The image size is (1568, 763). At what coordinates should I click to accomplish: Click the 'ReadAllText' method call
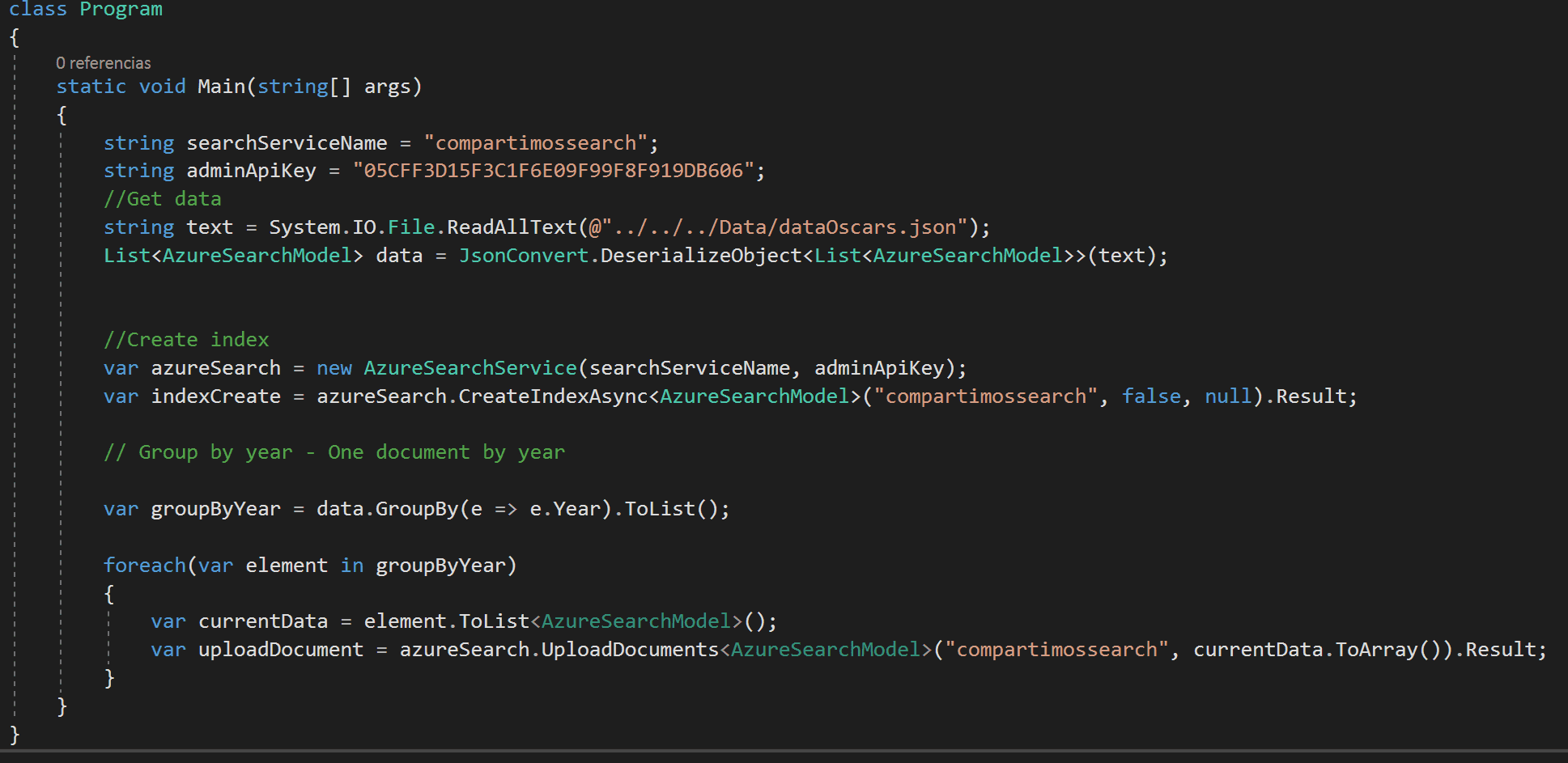pos(512,227)
